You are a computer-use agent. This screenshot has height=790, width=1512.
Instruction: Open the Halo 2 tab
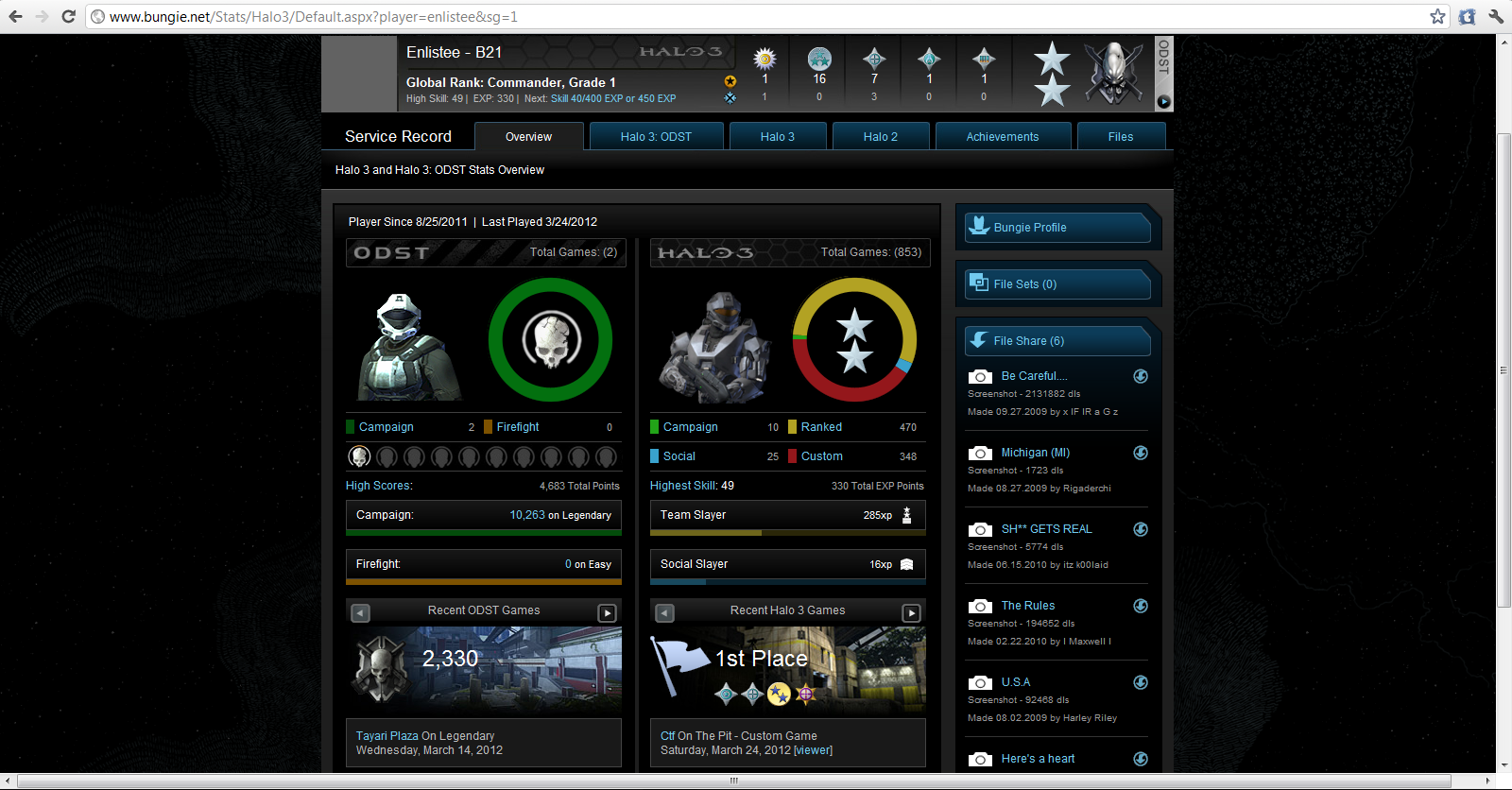(x=881, y=136)
